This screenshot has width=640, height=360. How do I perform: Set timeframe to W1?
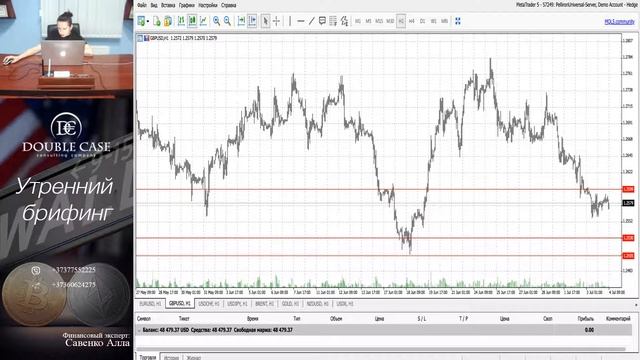click(x=433, y=21)
